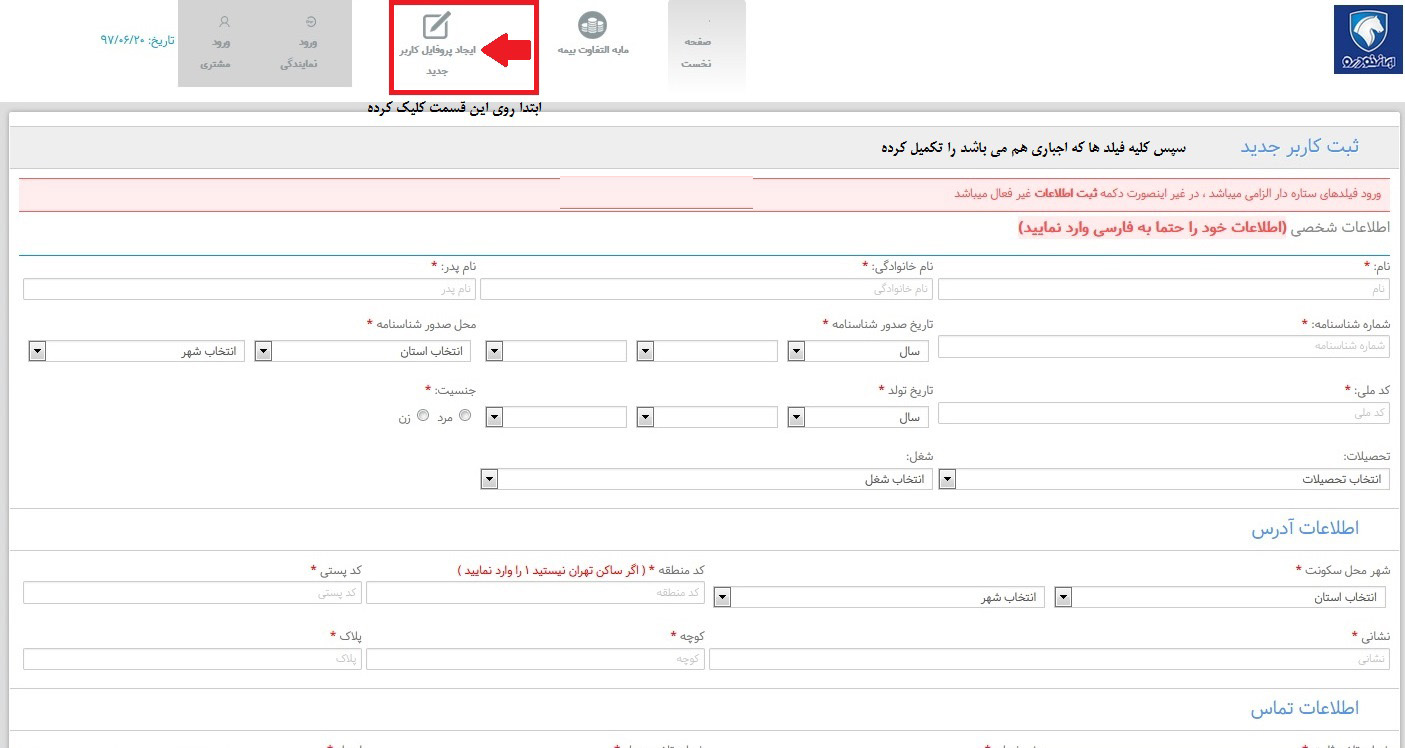1405x748 pixels.
Task: Open the سال dropdown under تاریخ صدور شناسنامه
Action: pyautogui.click(x=859, y=351)
